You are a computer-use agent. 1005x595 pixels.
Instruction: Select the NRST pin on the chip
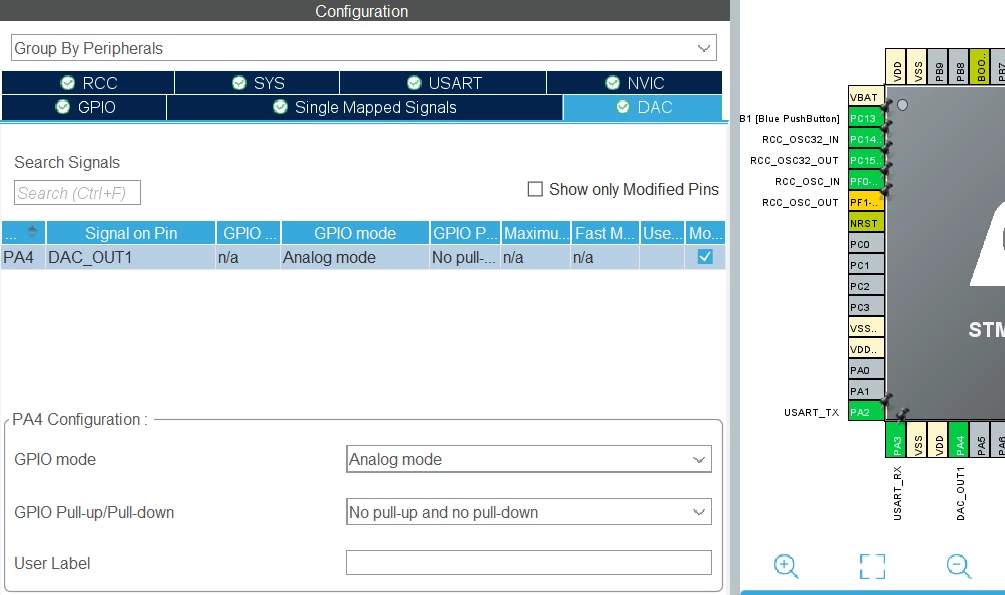tap(866, 223)
